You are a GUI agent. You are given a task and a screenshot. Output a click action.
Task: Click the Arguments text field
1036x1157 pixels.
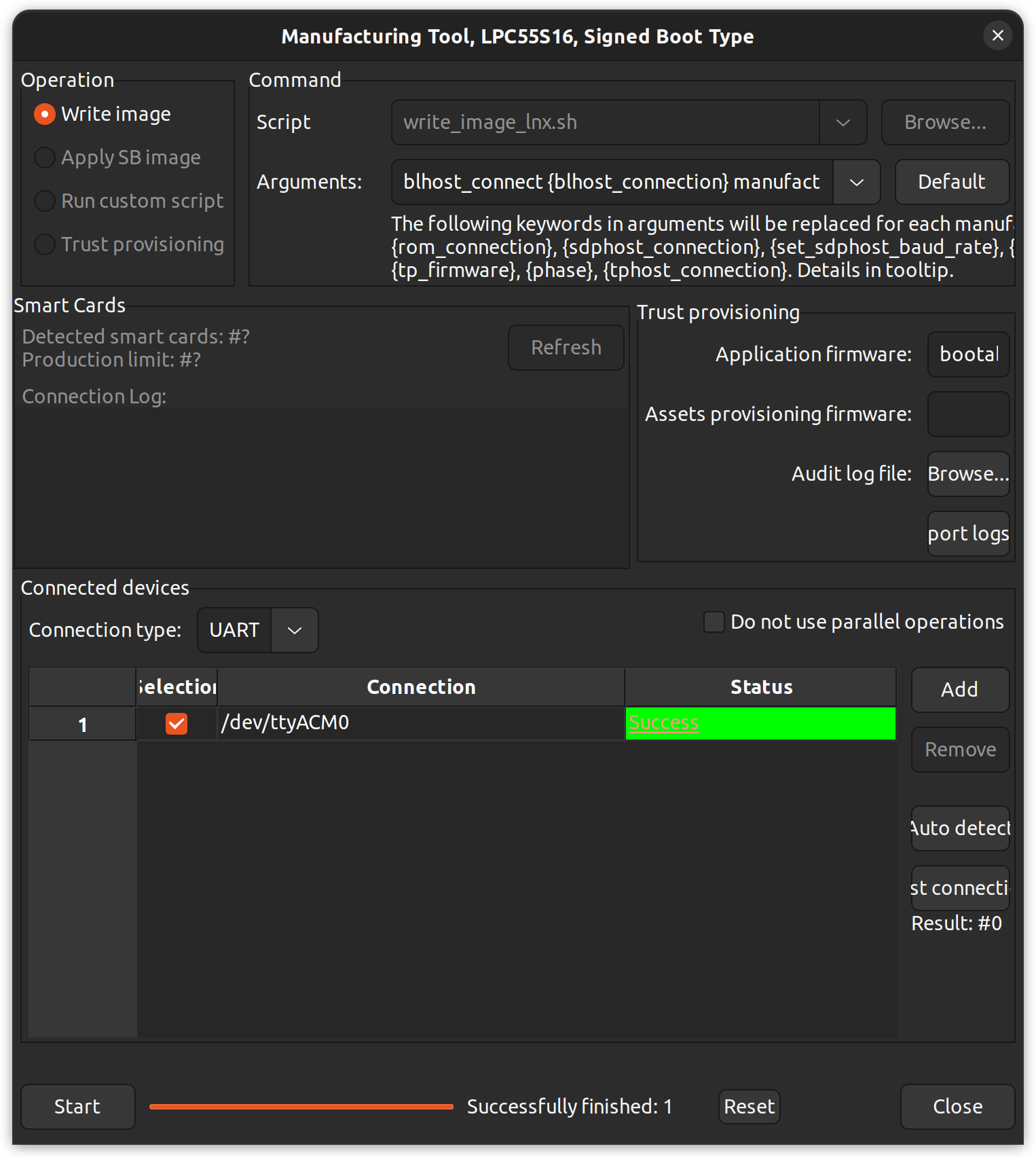click(x=611, y=182)
